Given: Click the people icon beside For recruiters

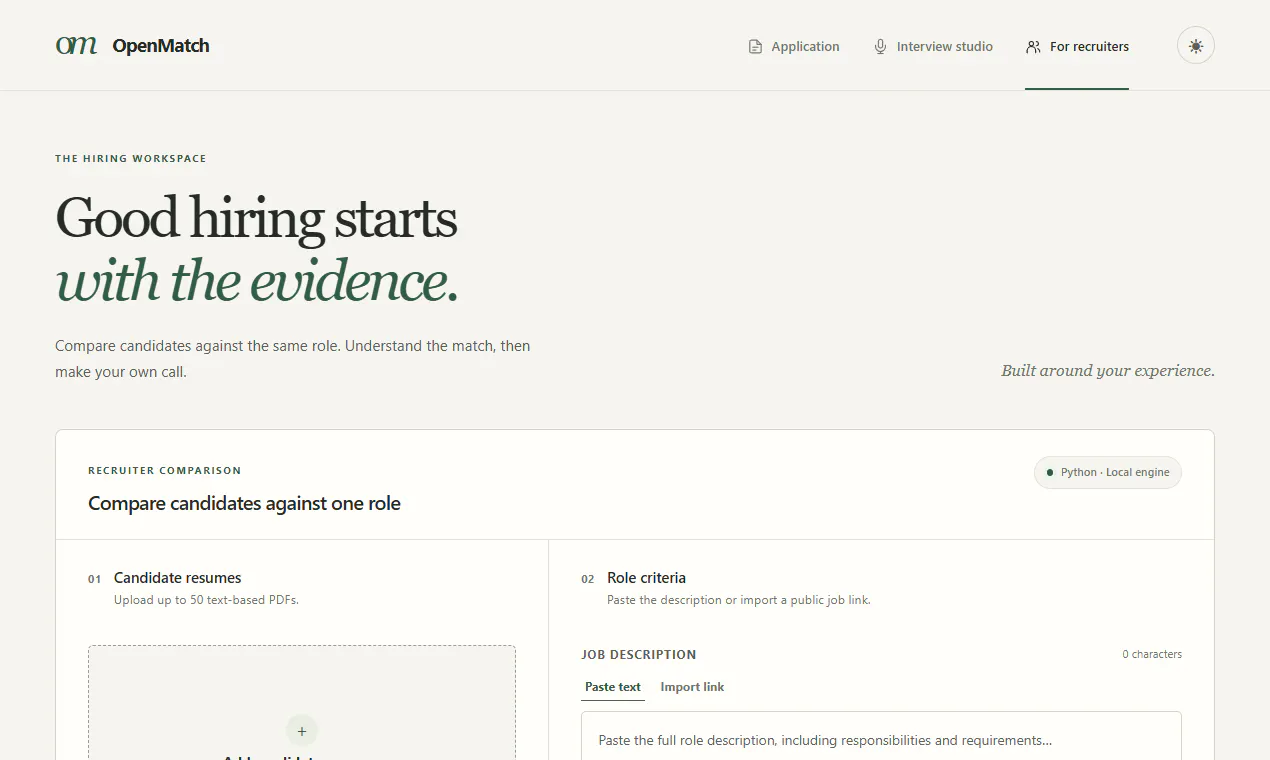Looking at the screenshot, I should click(1033, 47).
